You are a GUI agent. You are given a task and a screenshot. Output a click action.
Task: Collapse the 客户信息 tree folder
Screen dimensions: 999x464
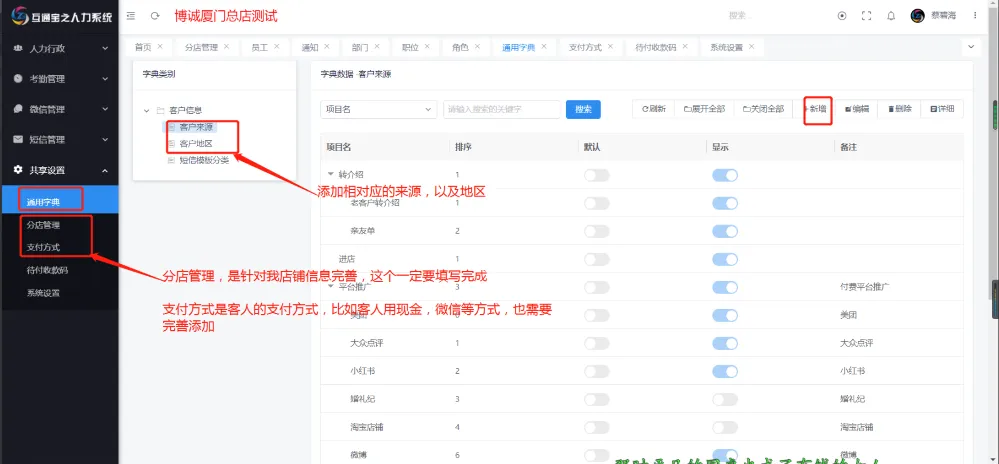[146, 110]
